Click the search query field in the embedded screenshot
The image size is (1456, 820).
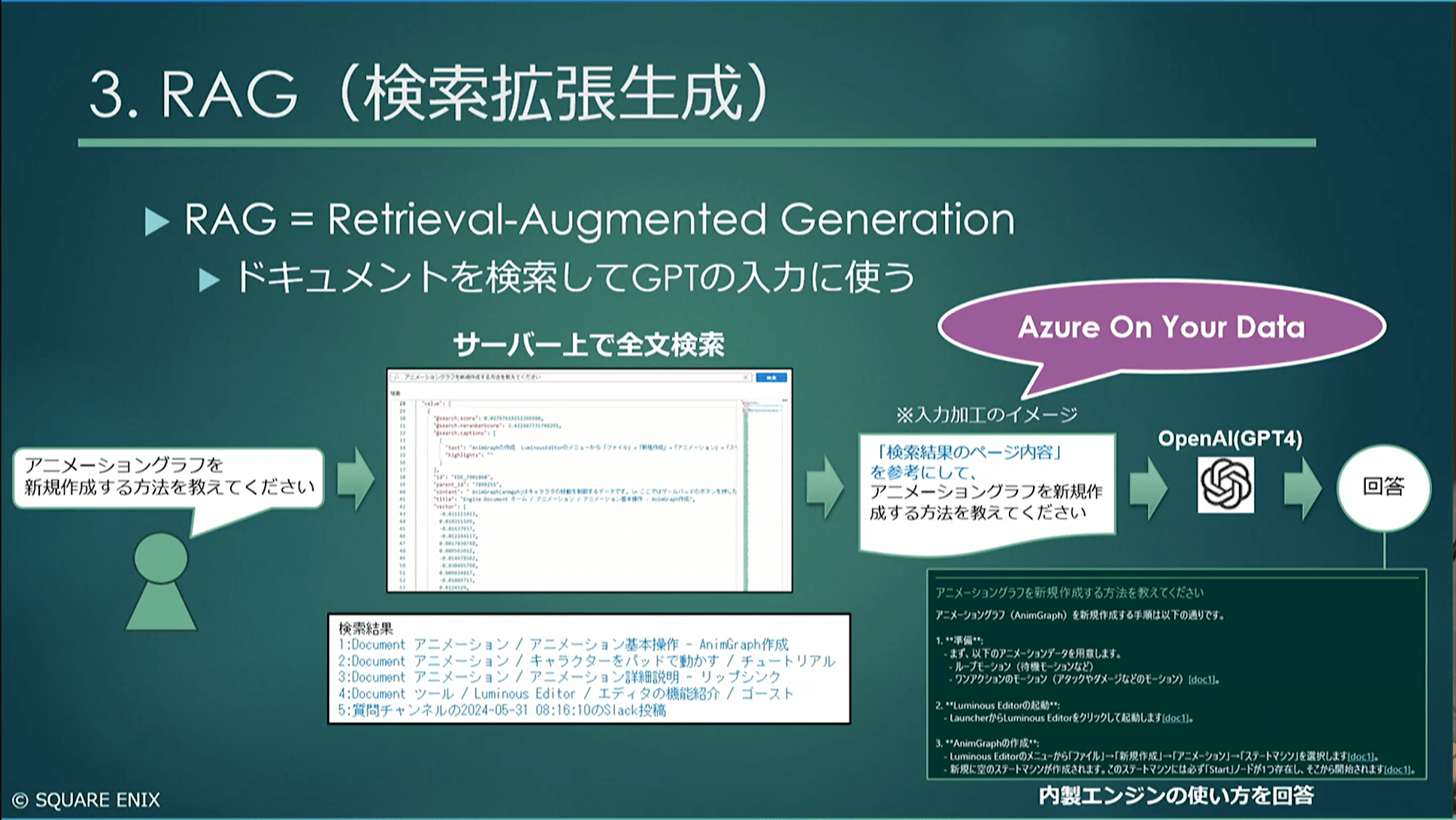571,377
